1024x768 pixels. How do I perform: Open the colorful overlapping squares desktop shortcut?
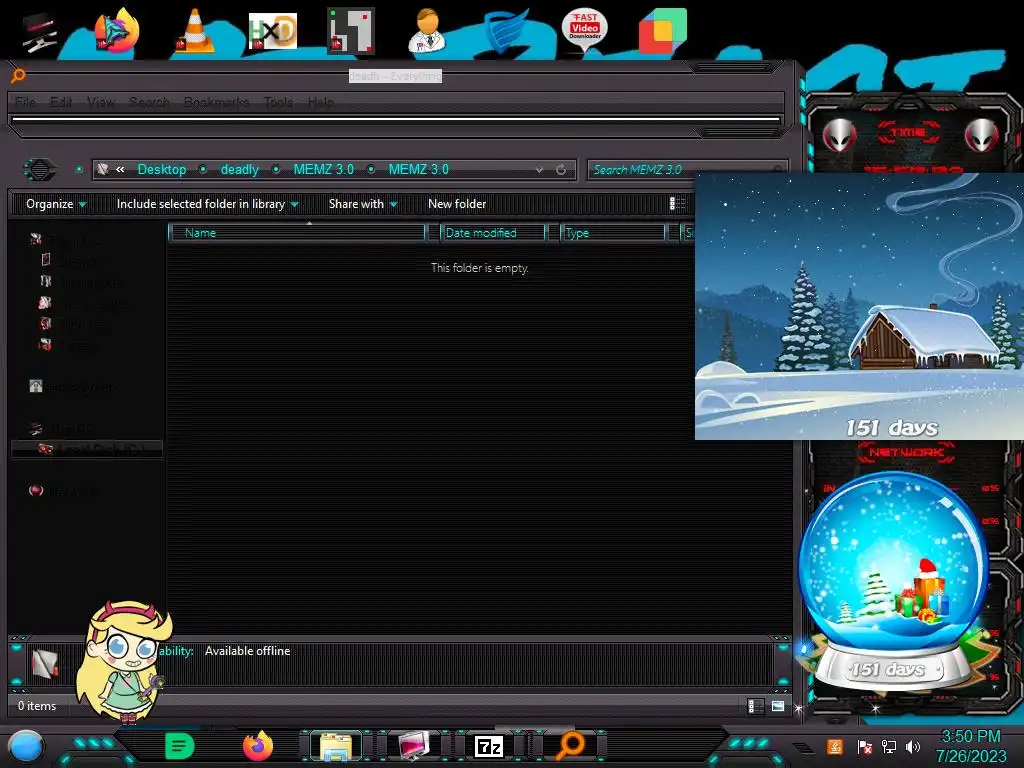(663, 31)
